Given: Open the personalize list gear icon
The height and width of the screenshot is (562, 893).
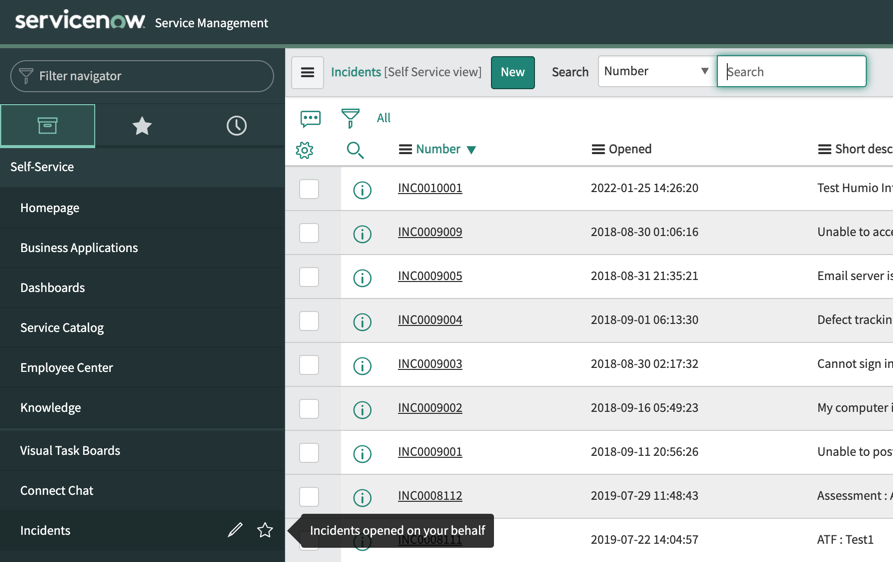Looking at the screenshot, I should click(x=305, y=150).
